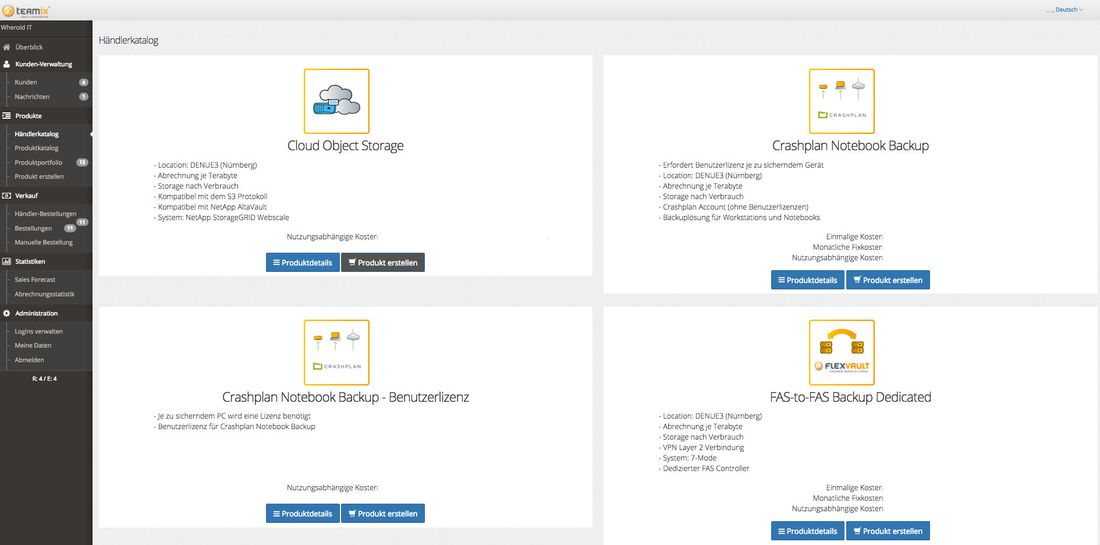Screen dimensions: 1100x545
Task: Open Produktdetails for Crashplan Notebook Backup
Action: coord(807,280)
